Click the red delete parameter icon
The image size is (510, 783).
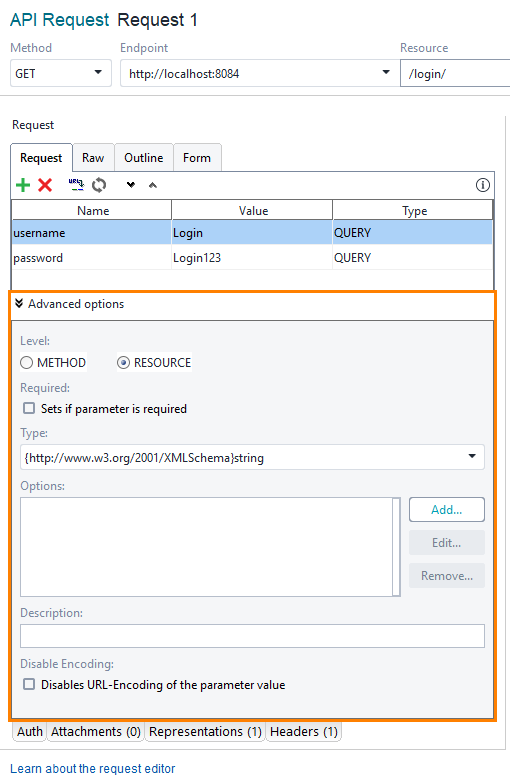tap(45, 185)
